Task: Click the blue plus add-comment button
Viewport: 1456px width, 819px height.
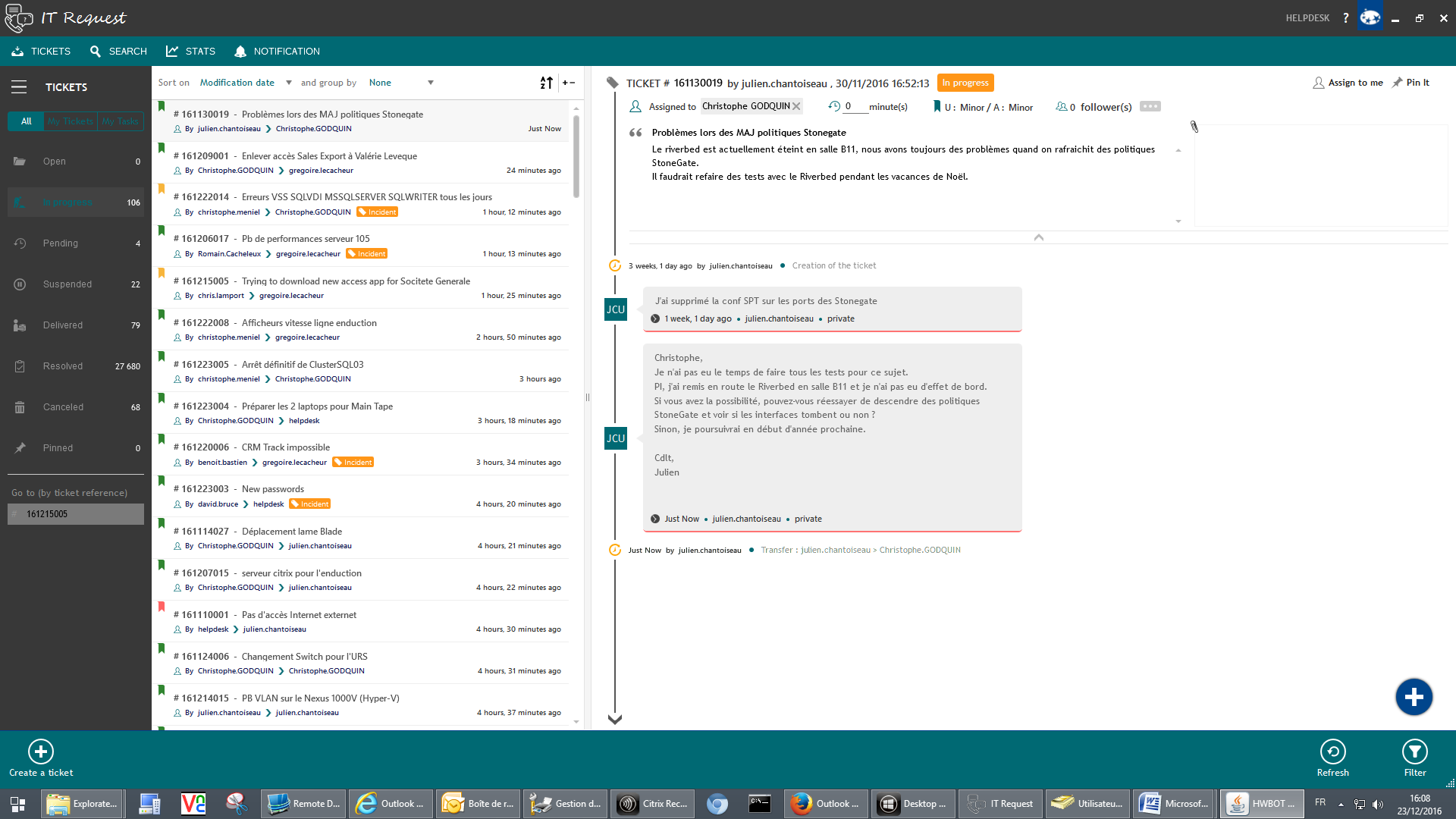Action: [1414, 697]
